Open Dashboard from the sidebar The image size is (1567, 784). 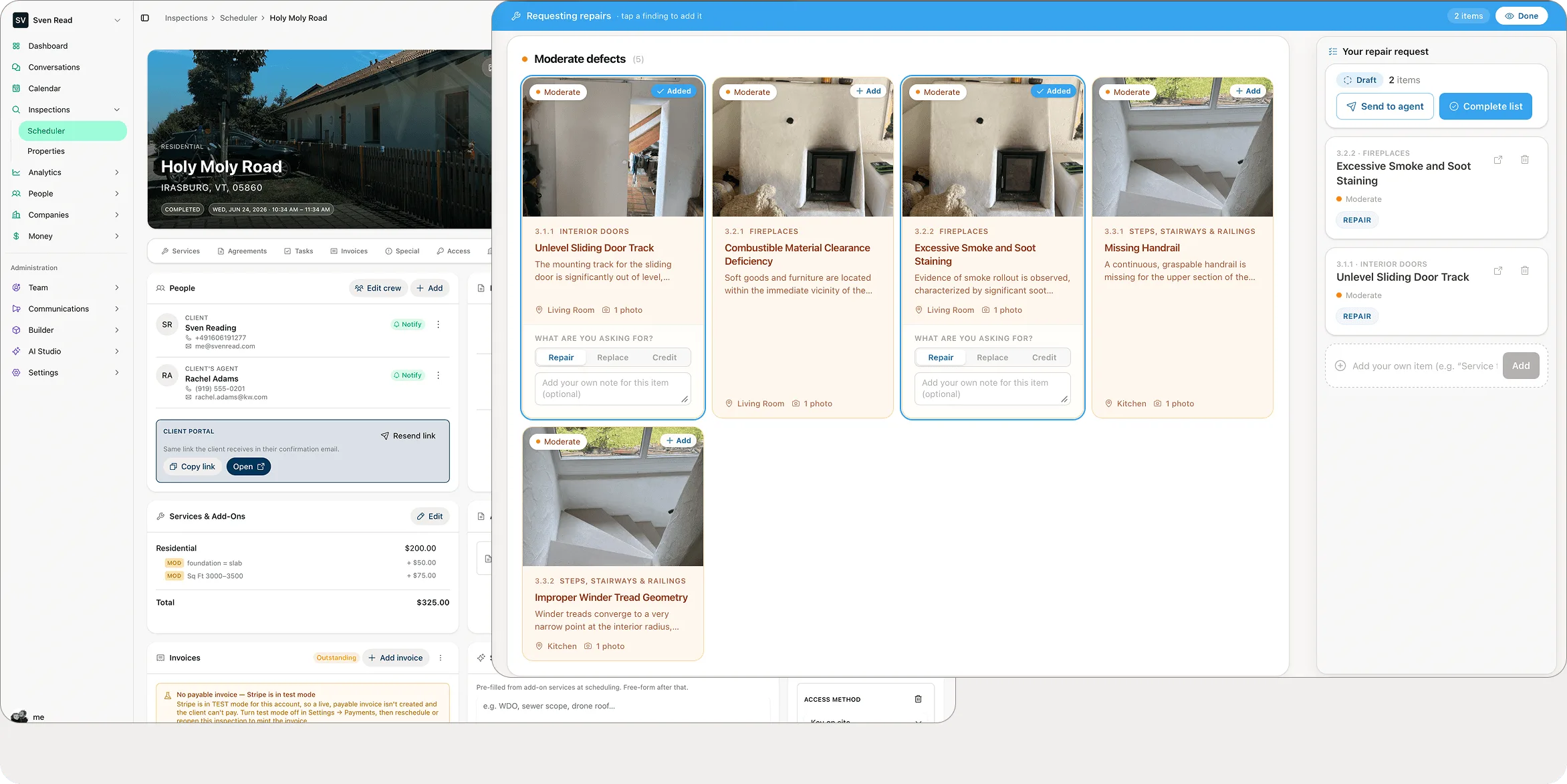[x=47, y=46]
